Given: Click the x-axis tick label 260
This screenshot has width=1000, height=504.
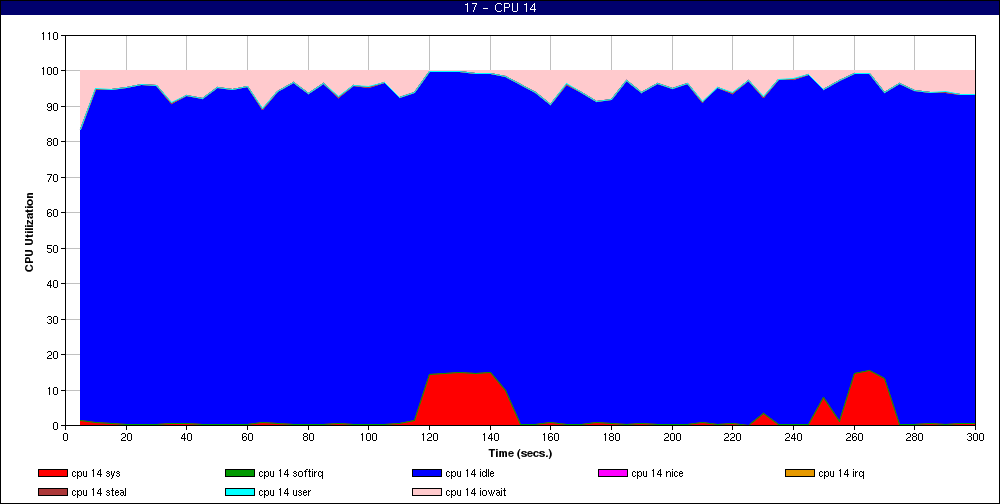Looking at the screenshot, I should 854,438.
